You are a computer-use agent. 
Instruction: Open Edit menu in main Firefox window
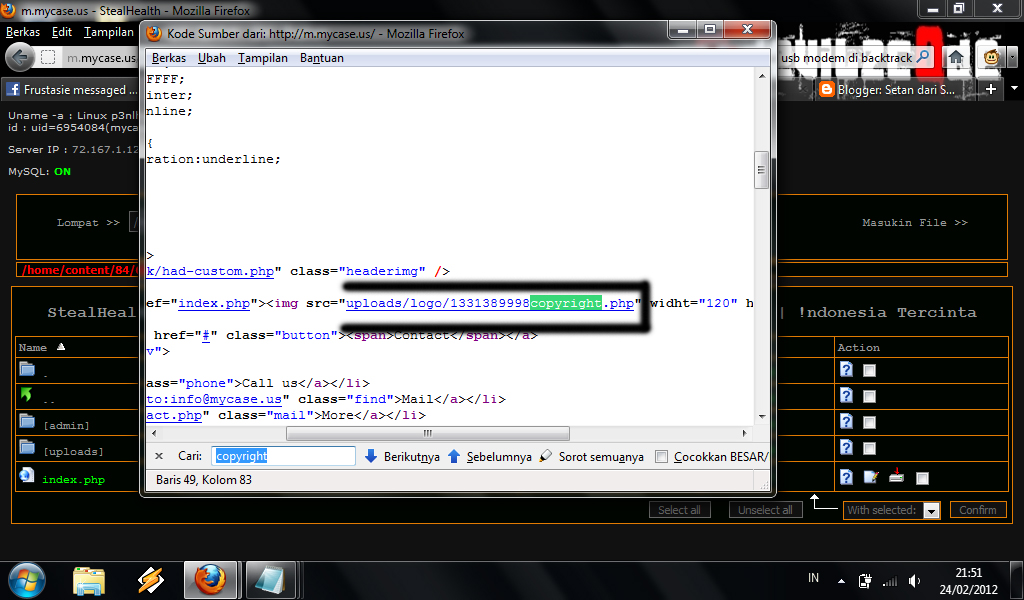62,32
